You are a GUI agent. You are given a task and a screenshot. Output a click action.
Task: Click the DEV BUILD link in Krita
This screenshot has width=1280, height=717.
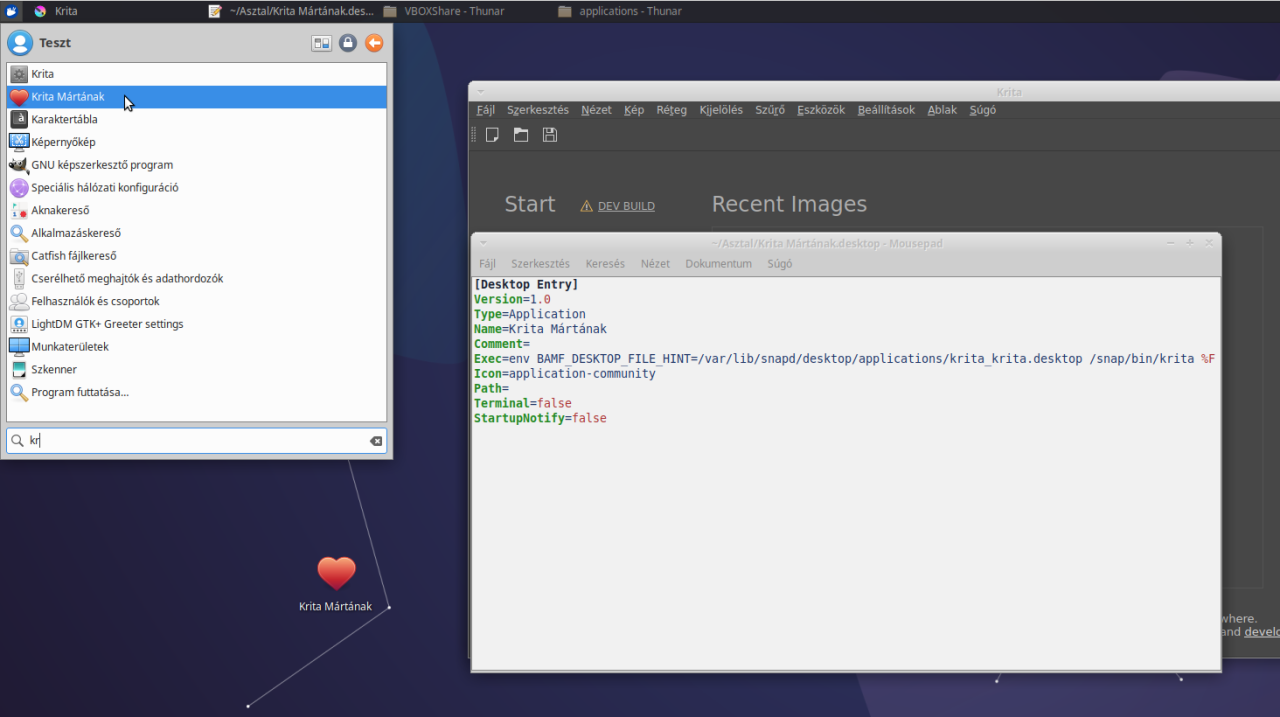click(x=626, y=206)
